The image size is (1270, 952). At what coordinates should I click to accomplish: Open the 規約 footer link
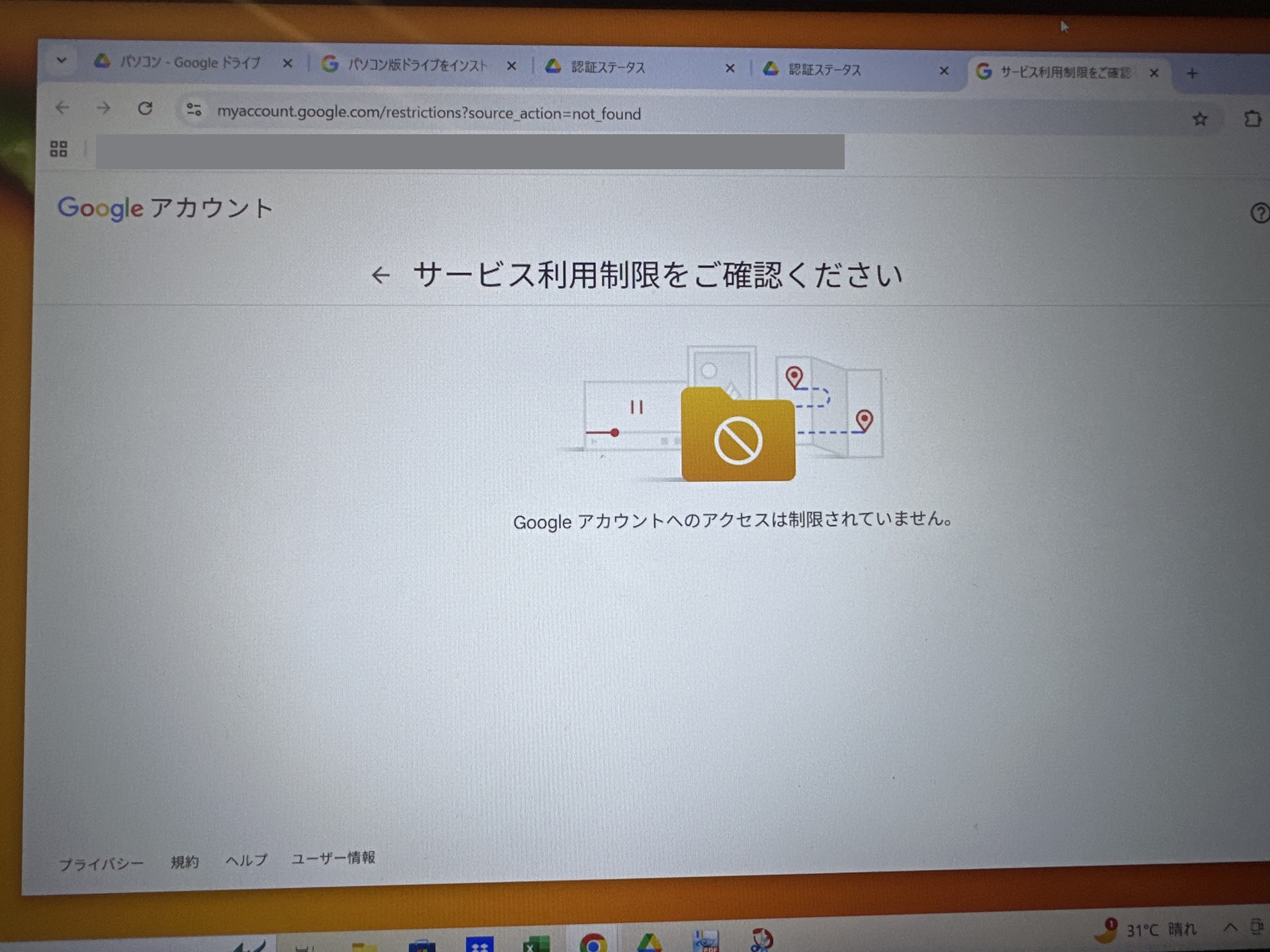pyautogui.click(x=185, y=862)
